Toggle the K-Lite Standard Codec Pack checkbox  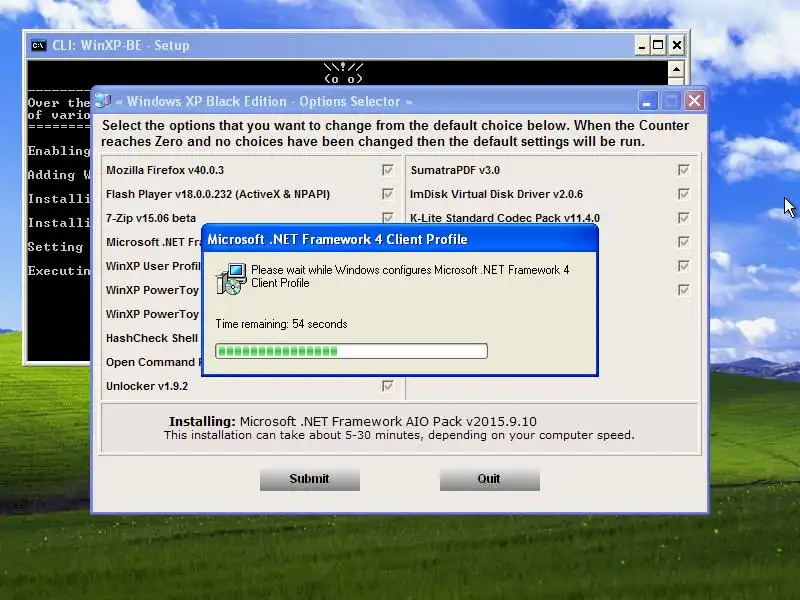coord(684,218)
